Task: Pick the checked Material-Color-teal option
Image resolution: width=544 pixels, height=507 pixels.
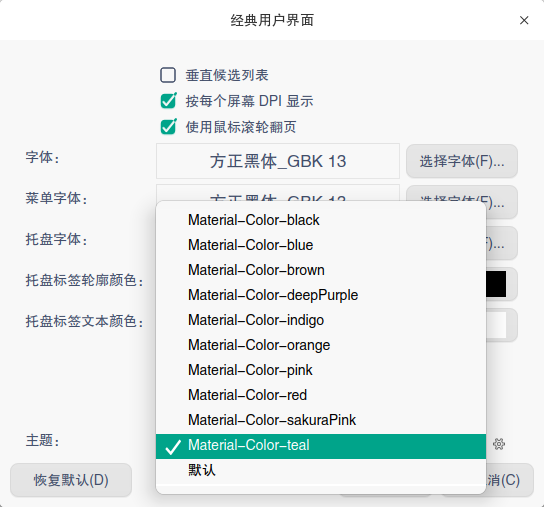Action: [x=321, y=446]
